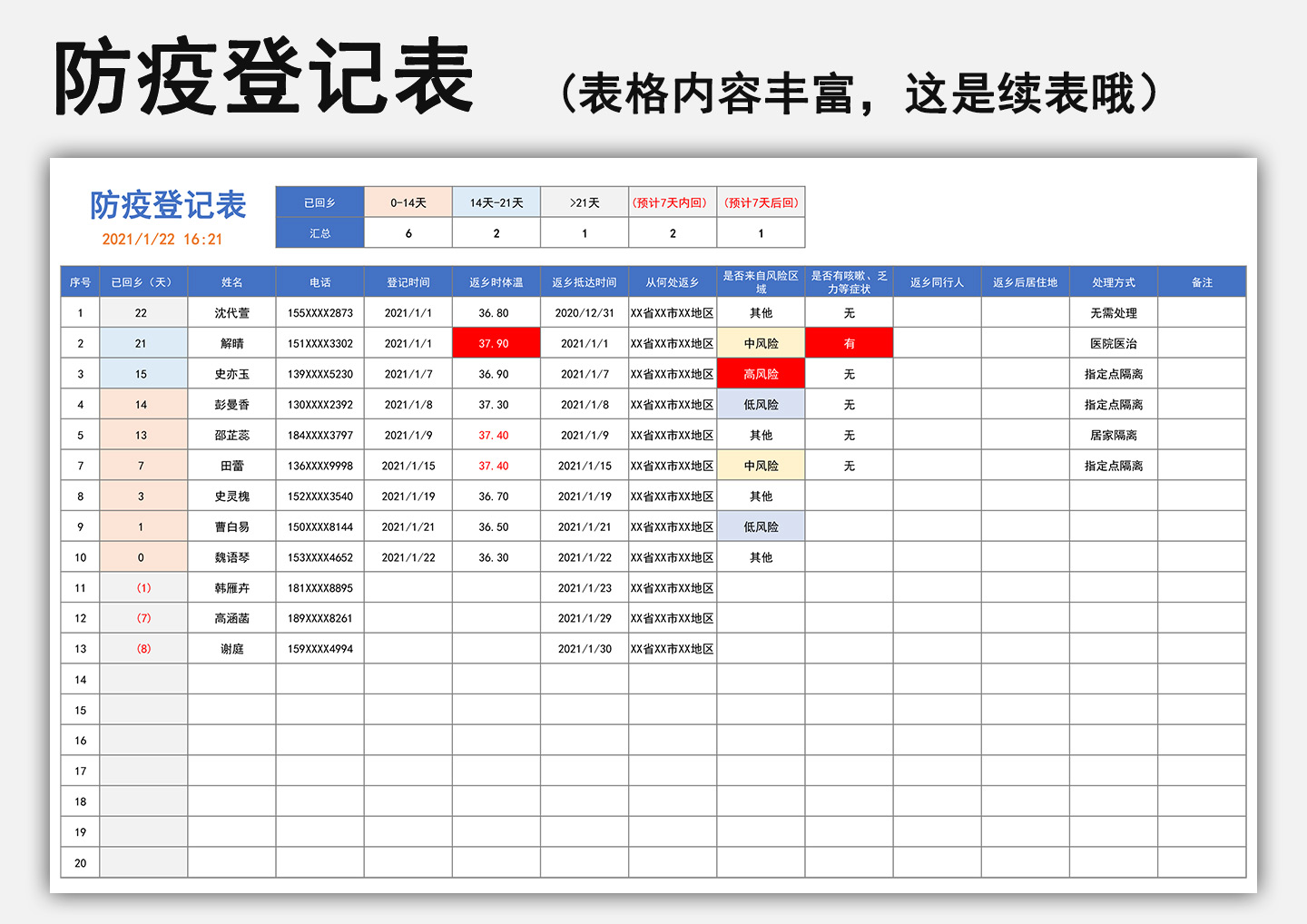
Task: Click phone number 184XXXX3797
Action: (319, 435)
